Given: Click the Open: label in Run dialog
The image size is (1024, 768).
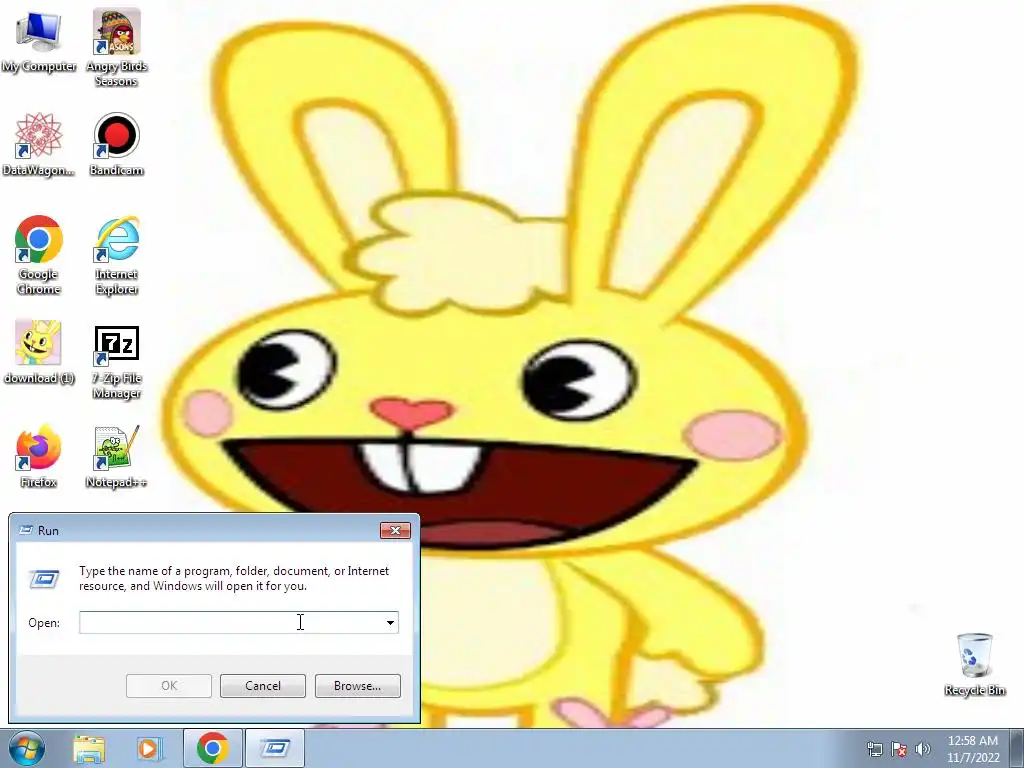Looking at the screenshot, I should [x=44, y=622].
